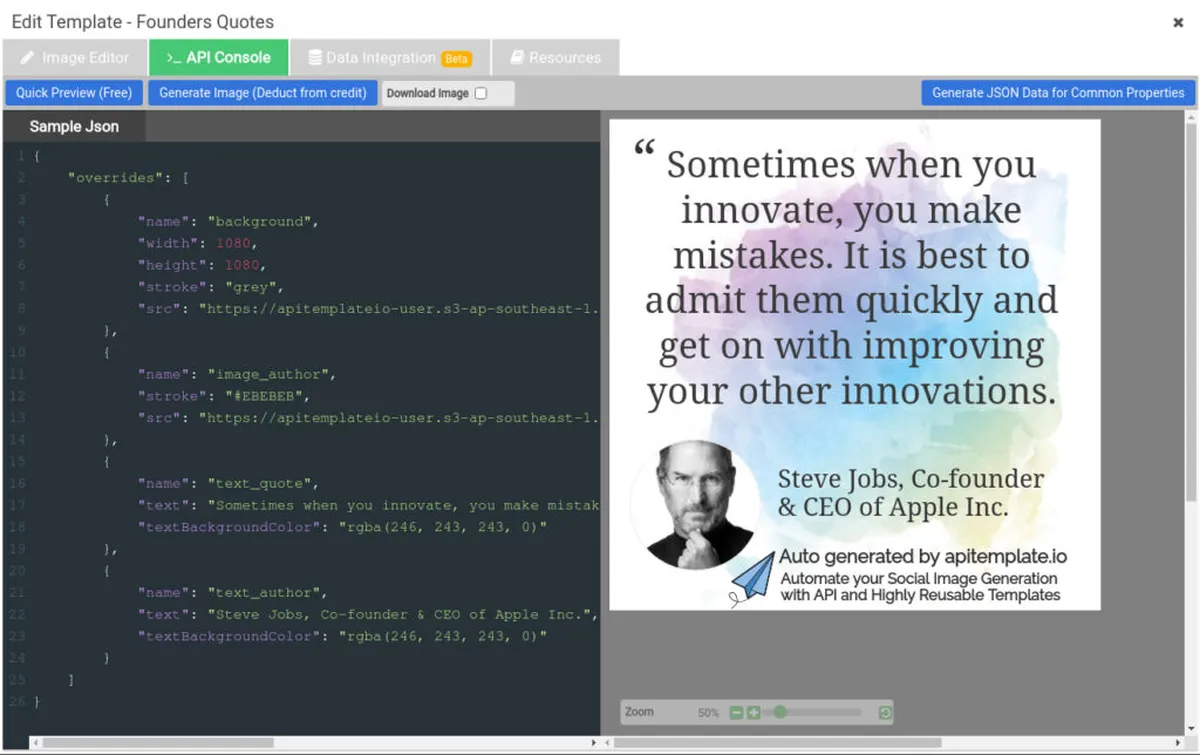Click the preview vertical scrollbar

pos(1191,311)
